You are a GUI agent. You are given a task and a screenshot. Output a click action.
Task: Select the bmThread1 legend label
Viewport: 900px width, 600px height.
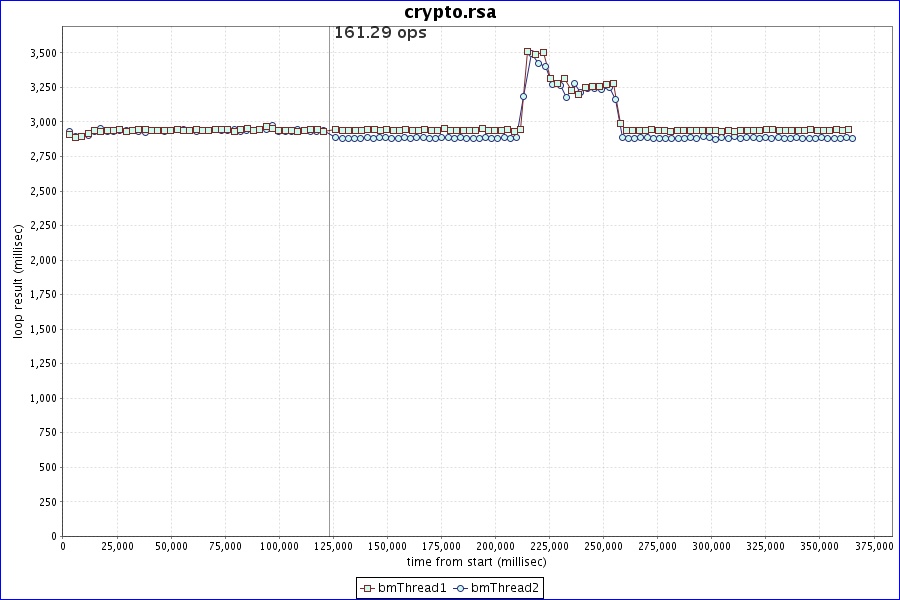coord(412,588)
